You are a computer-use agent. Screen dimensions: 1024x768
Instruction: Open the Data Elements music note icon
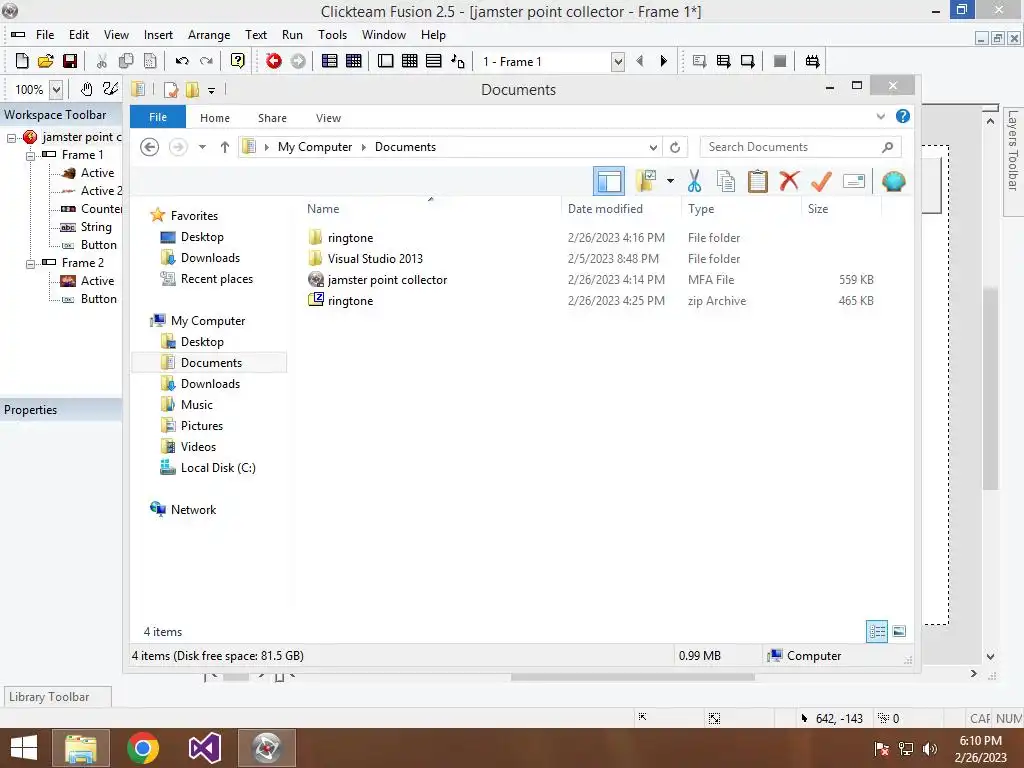pyautogui.click(x=458, y=61)
